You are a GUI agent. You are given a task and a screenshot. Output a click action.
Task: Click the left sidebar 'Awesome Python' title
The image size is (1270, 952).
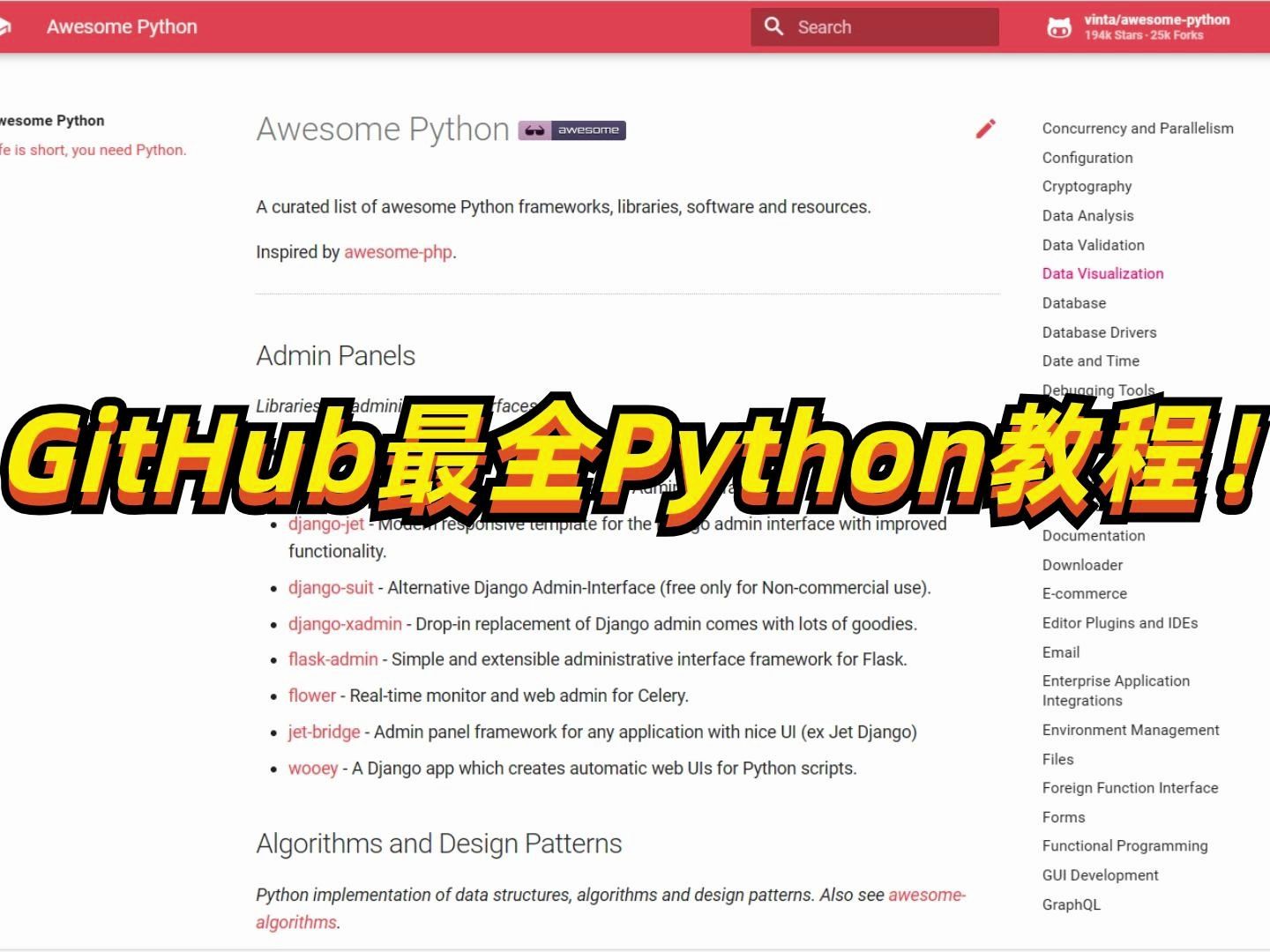coord(52,121)
